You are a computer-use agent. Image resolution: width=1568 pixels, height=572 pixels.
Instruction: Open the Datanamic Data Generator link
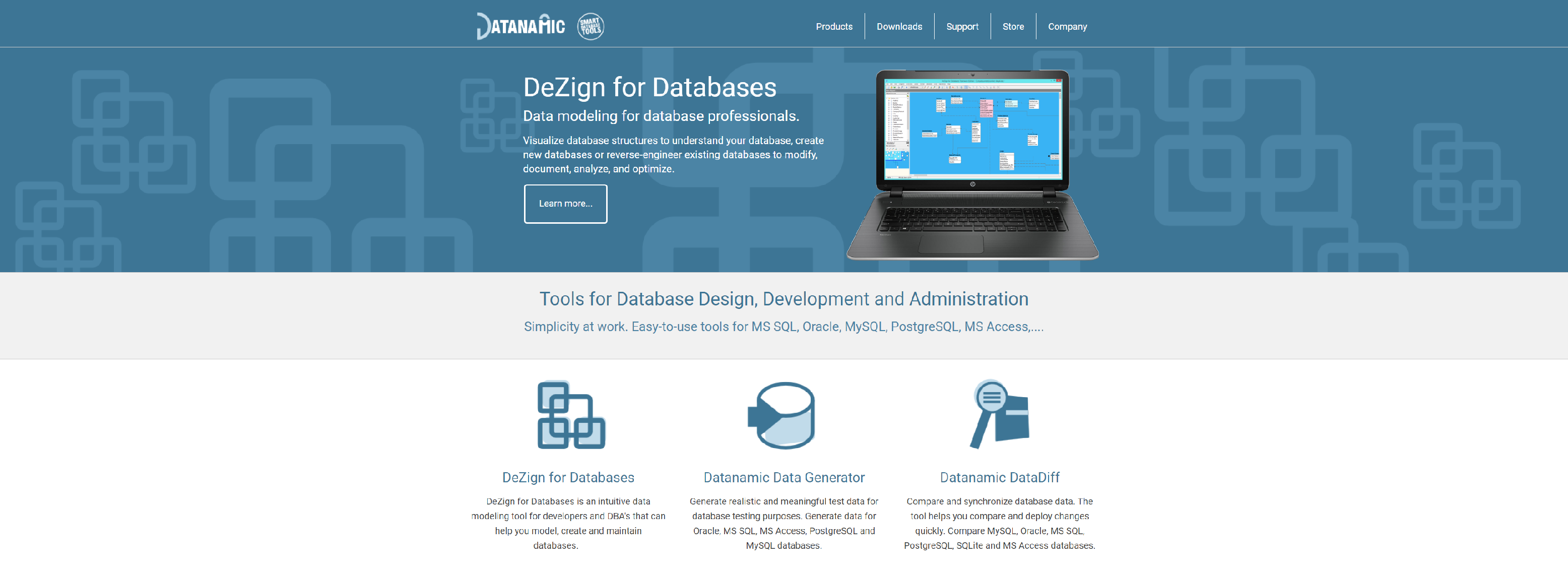pyautogui.click(x=784, y=478)
